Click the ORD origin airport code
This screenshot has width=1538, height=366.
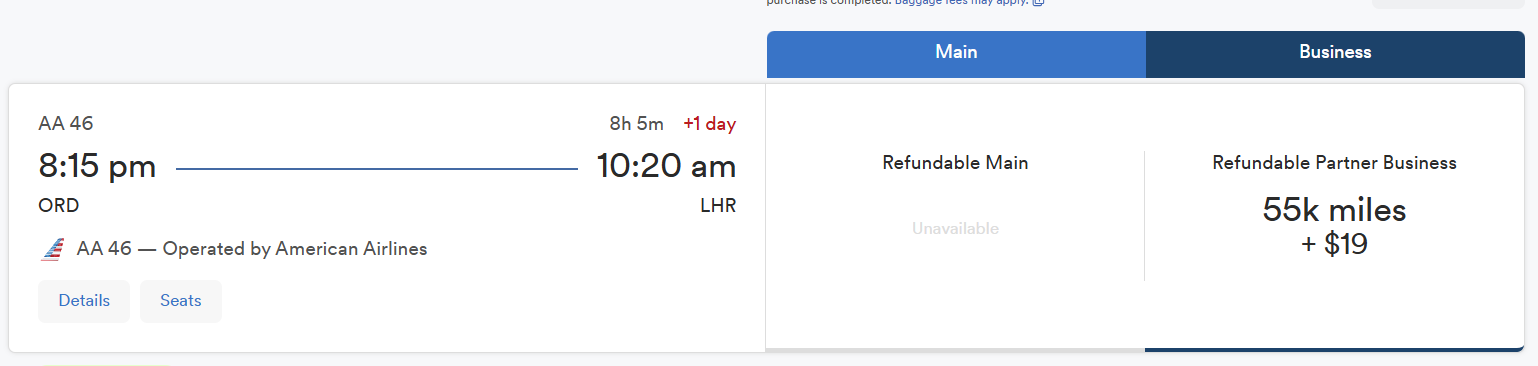[59, 206]
